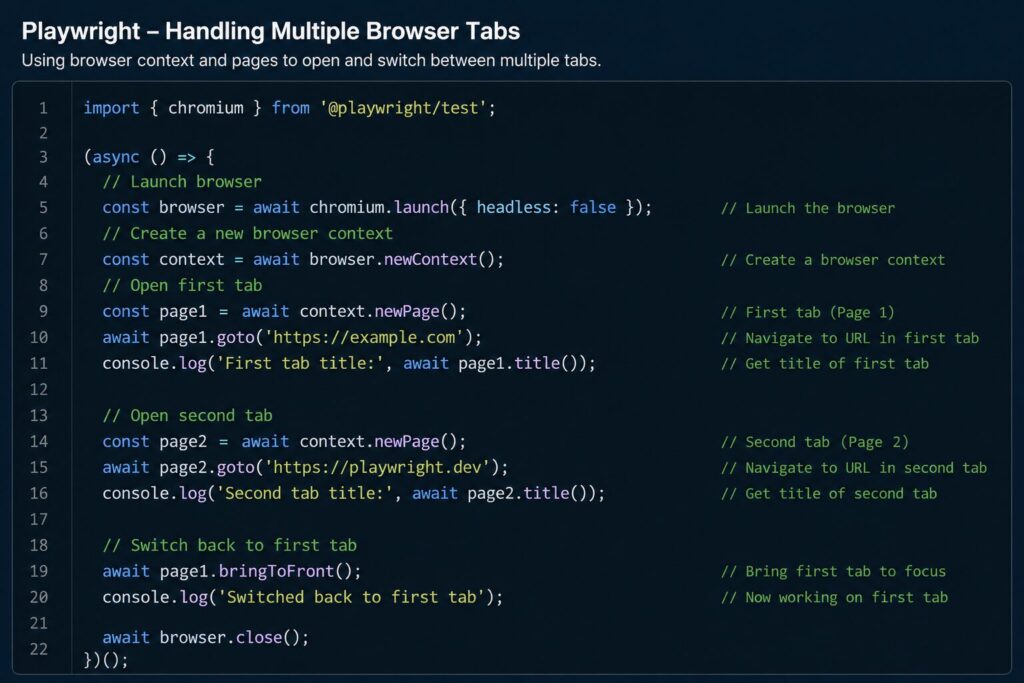Click 'browser.newContext()' on line 7
This screenshot has height=683, width=1024.
(x=402, y=259)
